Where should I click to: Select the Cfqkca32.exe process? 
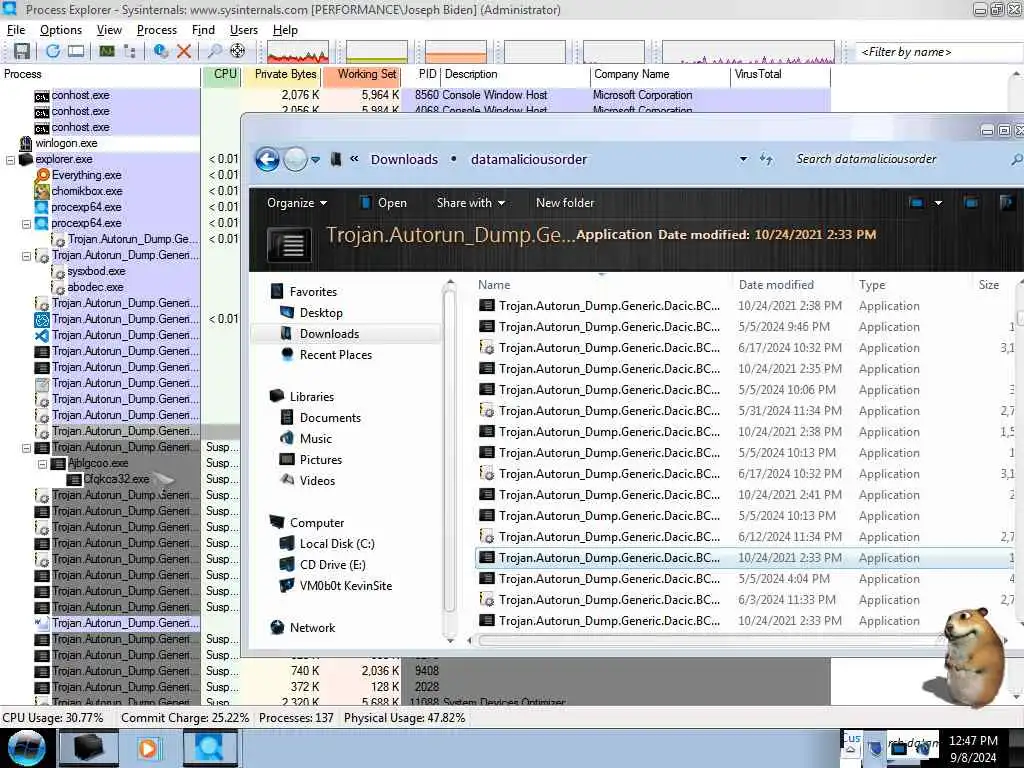point(116,479)
